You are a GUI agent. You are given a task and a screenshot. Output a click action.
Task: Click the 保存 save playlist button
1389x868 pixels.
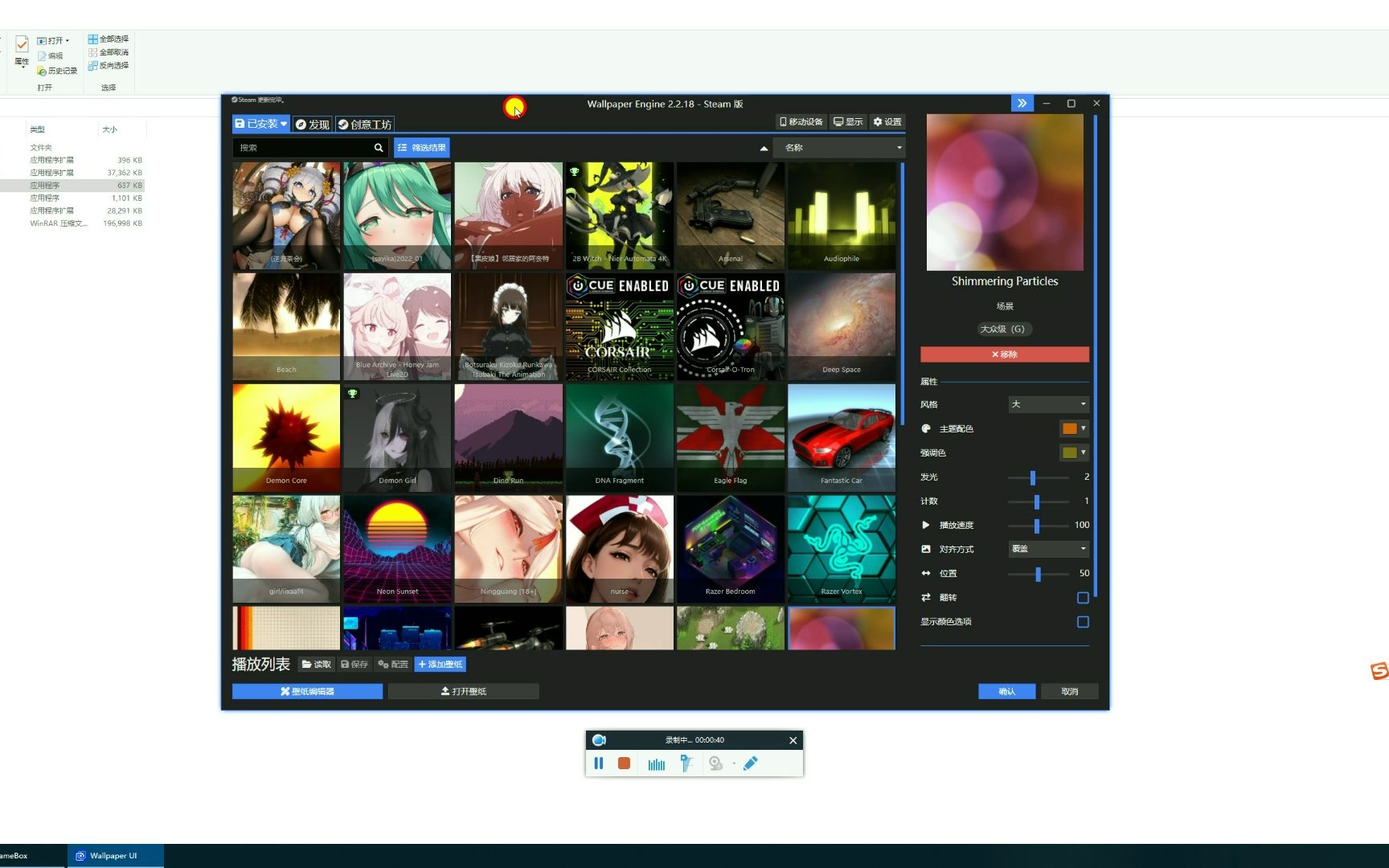[354, 665]
